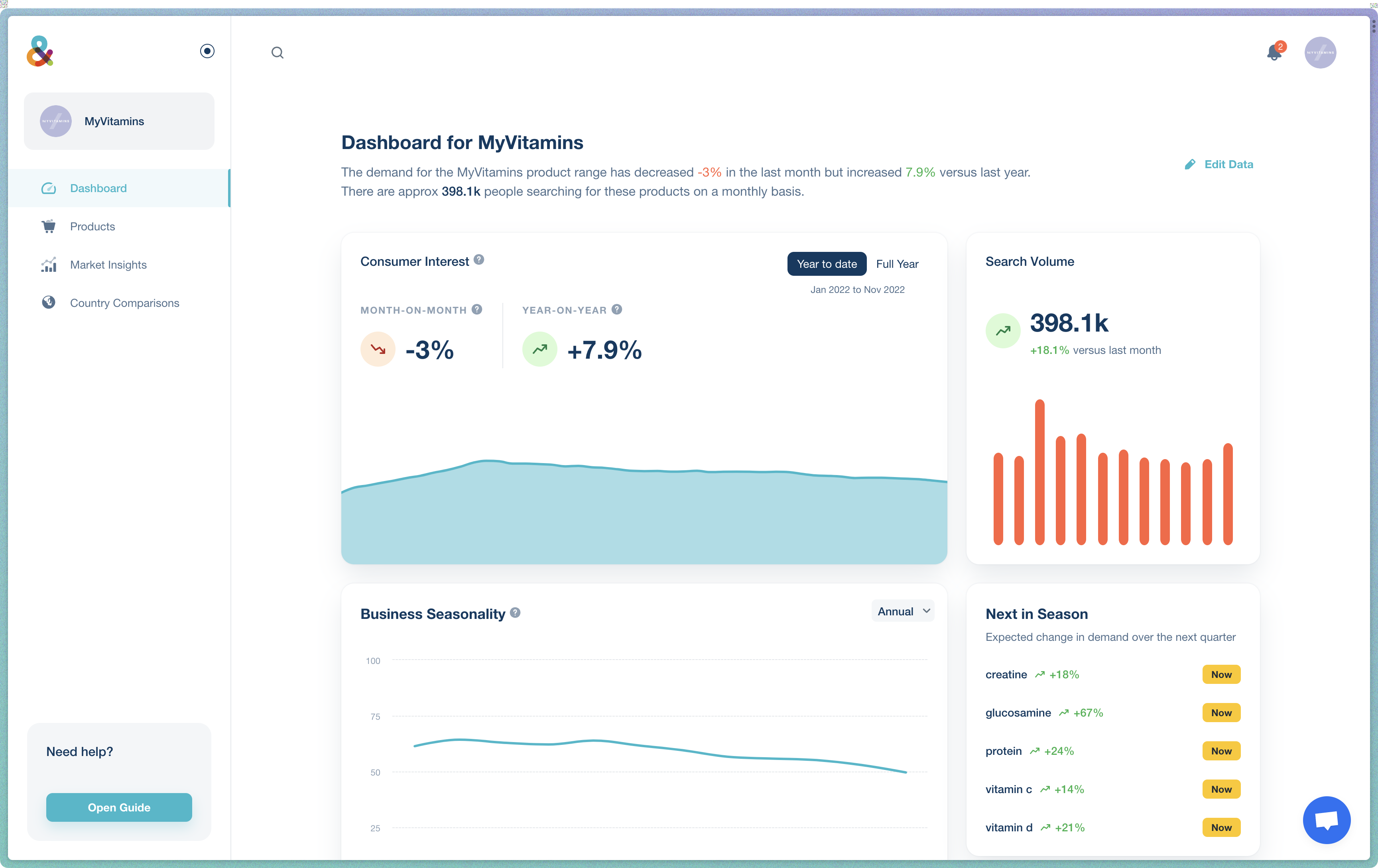Open notifications via the bell icon

1273,52
